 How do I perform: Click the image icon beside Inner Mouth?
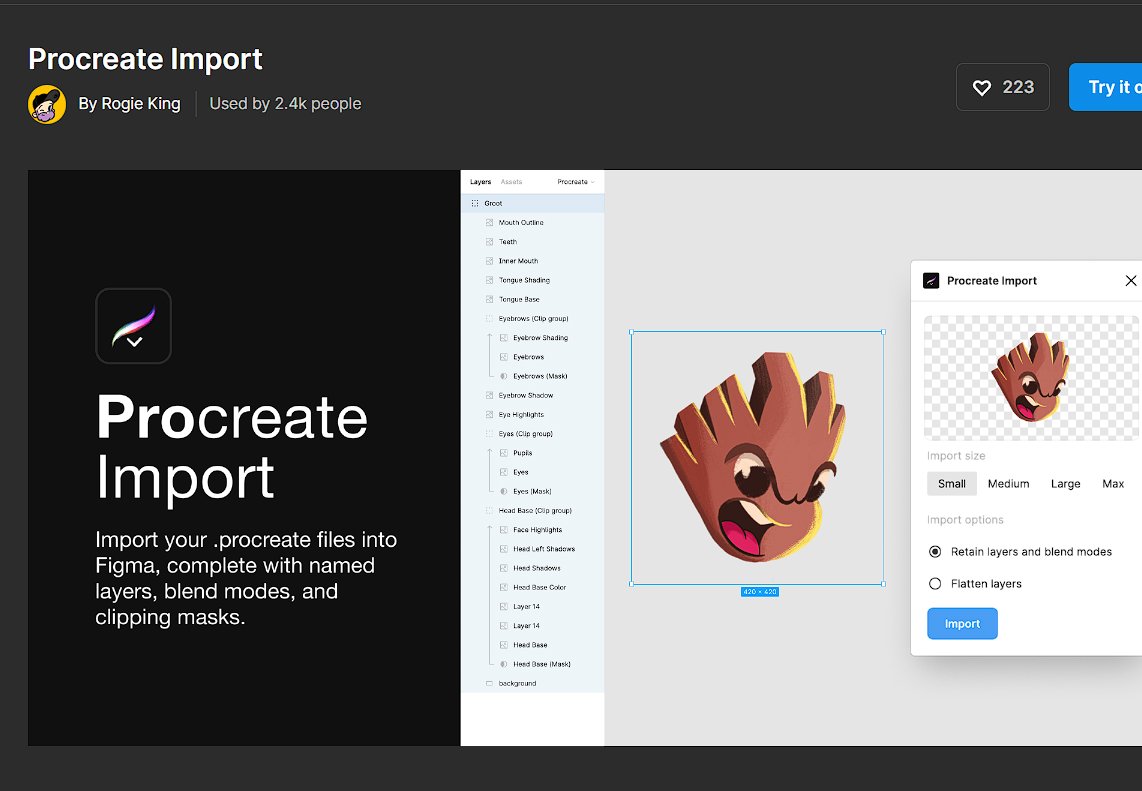click(x=489, y=261)
